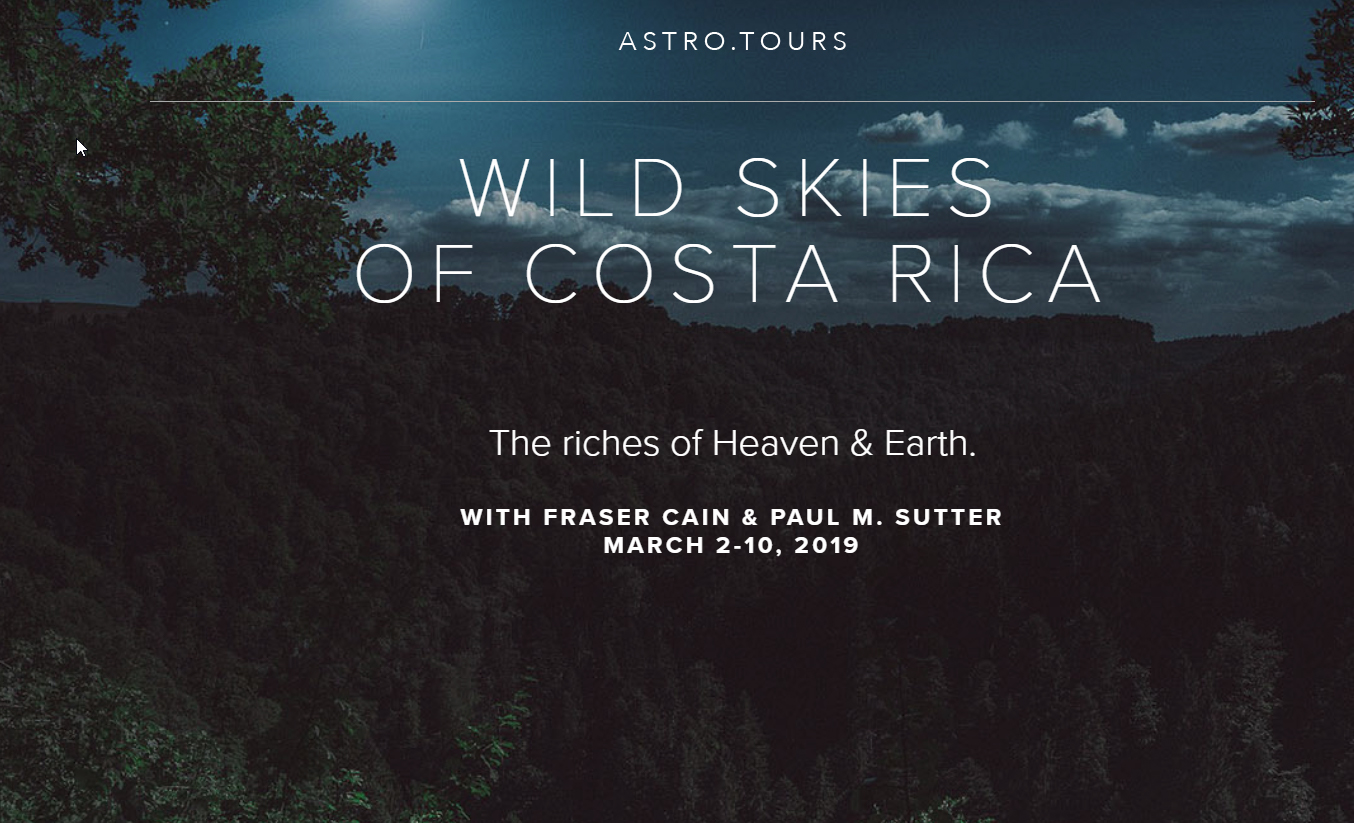Viewport: 1354px width, 823px height.
Task: Click the ASTRO.TOURS site logo link
Action: [x=734, y=42]
